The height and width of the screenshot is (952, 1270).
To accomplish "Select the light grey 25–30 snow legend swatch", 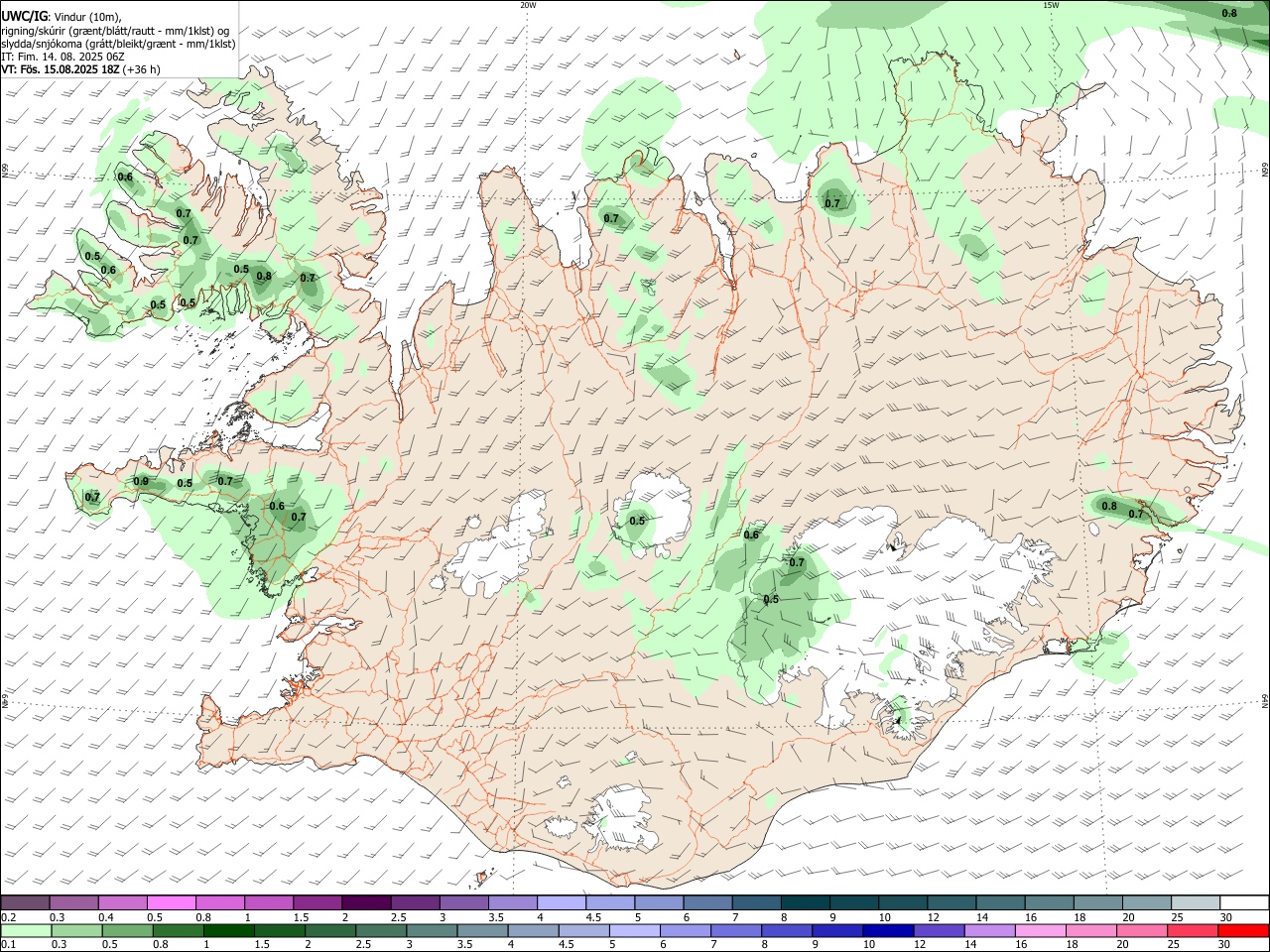I will (1195, 902).
